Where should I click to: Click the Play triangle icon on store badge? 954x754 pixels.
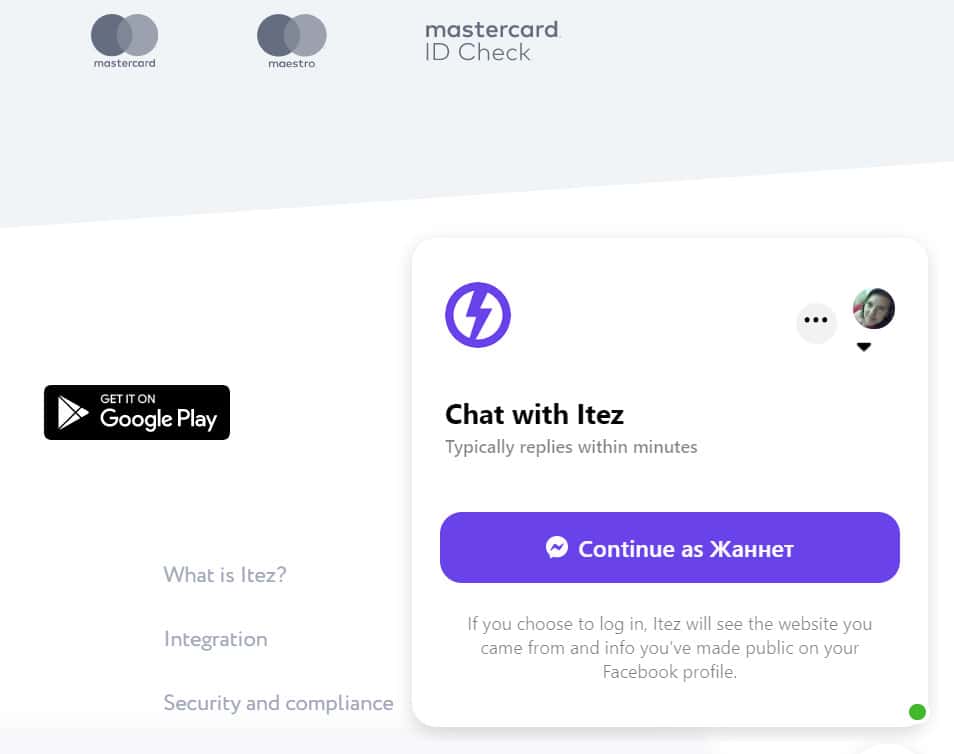tap(72, 413)
